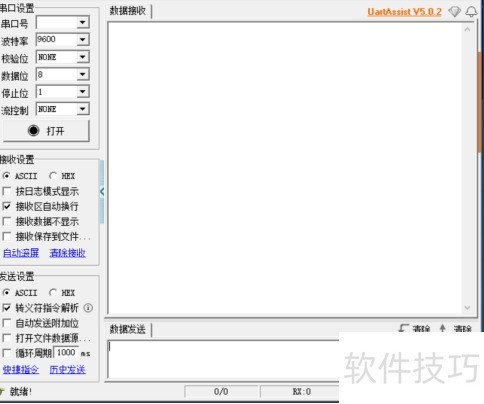Screen dimensions: 484x404
Task: Select the HEX radio button under 接收设置
Action: pyautogui.click(x=53, y=176)
